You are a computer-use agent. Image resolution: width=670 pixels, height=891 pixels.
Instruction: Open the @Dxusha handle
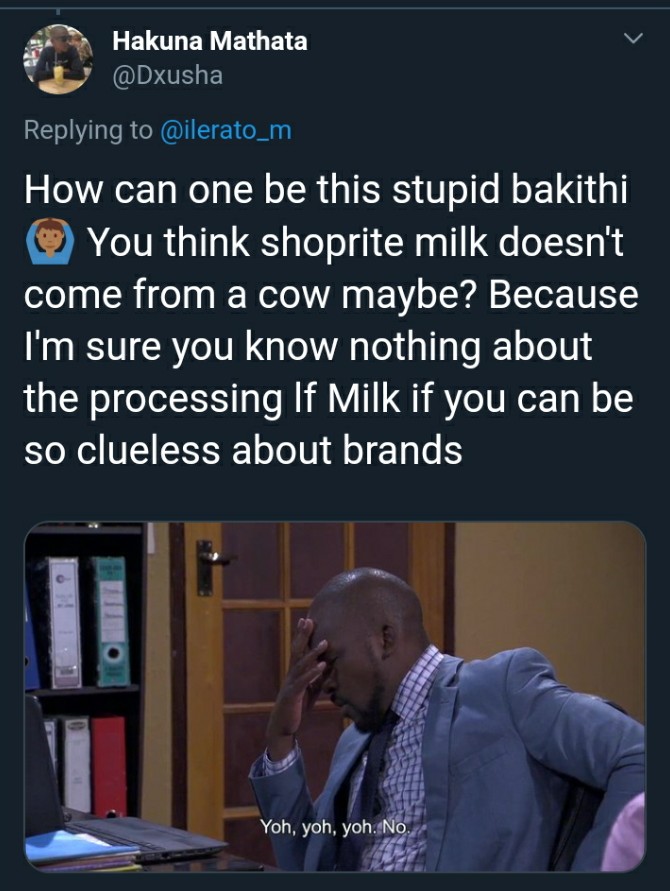168,76
